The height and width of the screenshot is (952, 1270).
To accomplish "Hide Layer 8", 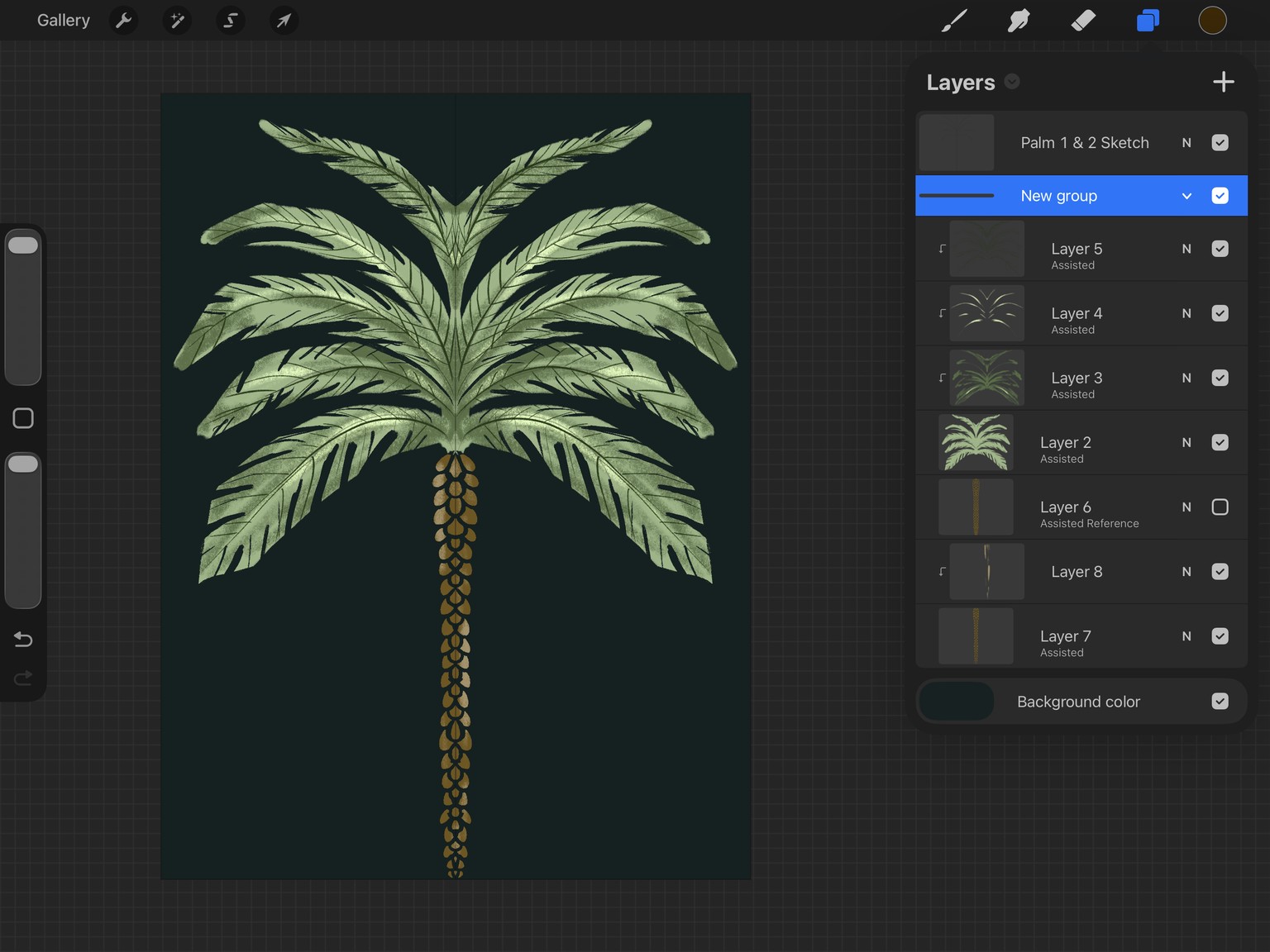I will coord(1220,571).
